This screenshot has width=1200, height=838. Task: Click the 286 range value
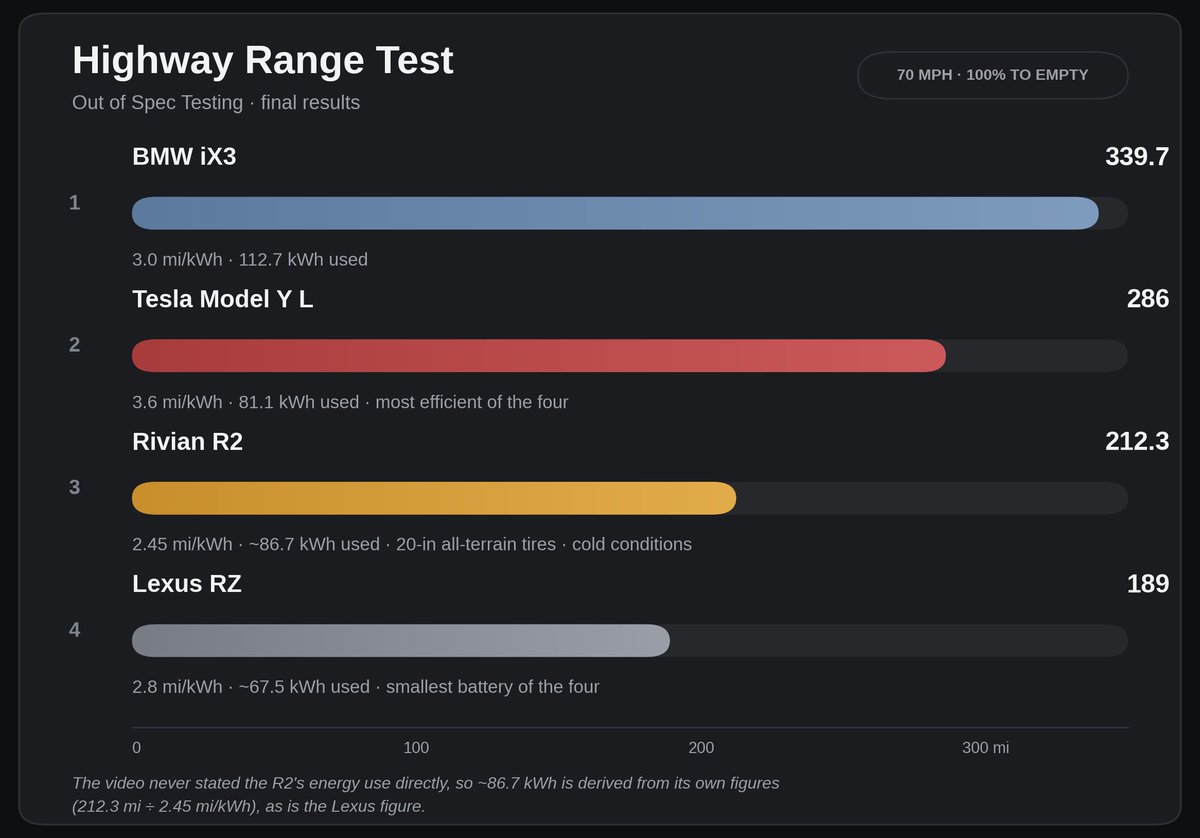[1148, 299]
